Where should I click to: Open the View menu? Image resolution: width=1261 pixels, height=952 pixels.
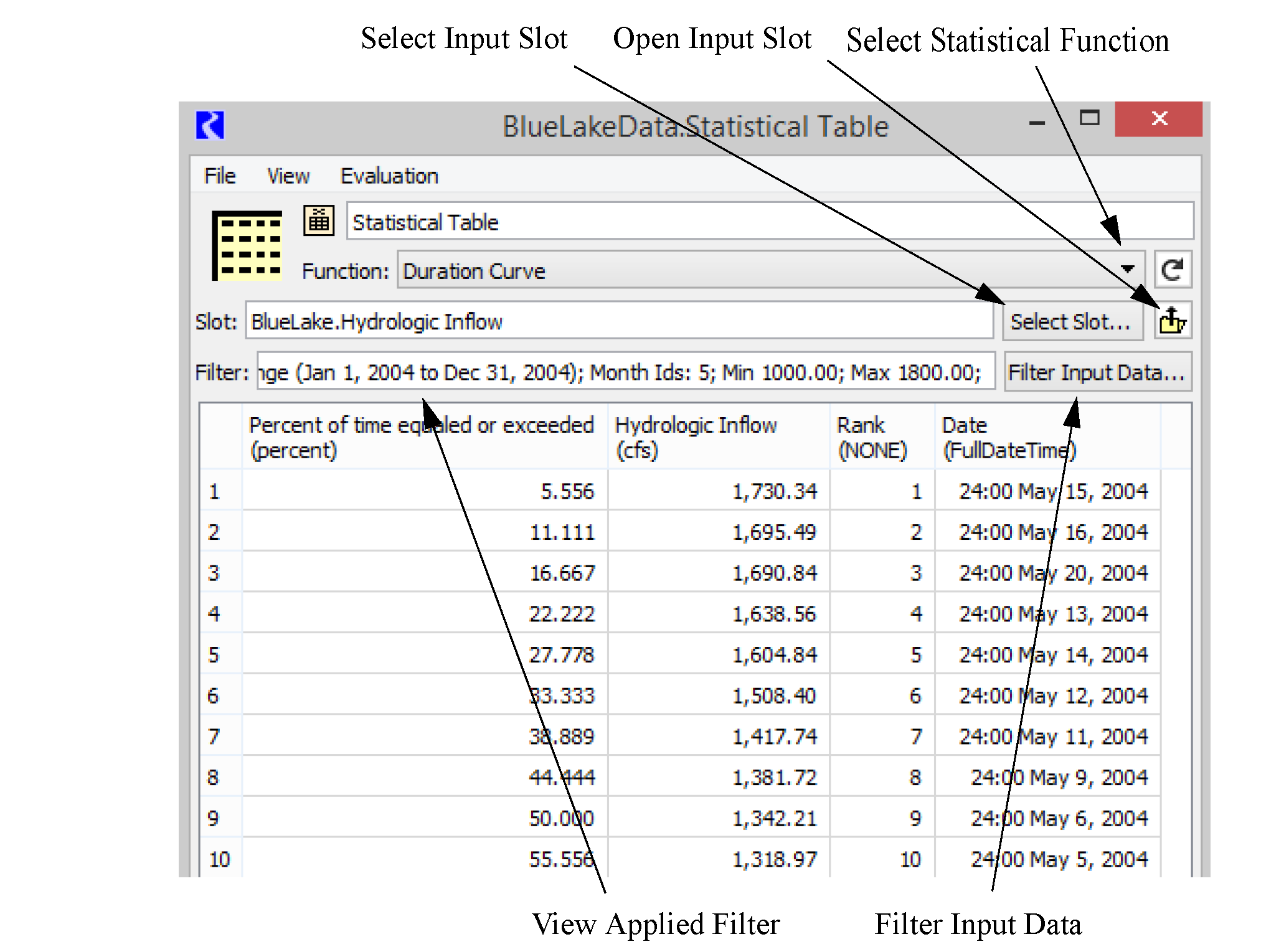click(x=288, y=176)
